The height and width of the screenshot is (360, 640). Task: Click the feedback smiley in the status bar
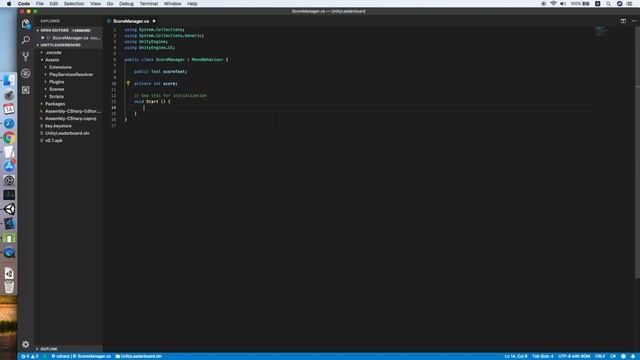pos(623,356)
